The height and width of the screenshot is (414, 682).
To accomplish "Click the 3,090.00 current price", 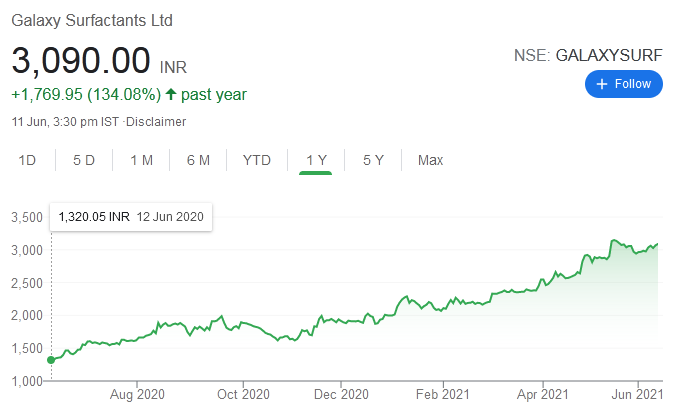I will point(81,60).
